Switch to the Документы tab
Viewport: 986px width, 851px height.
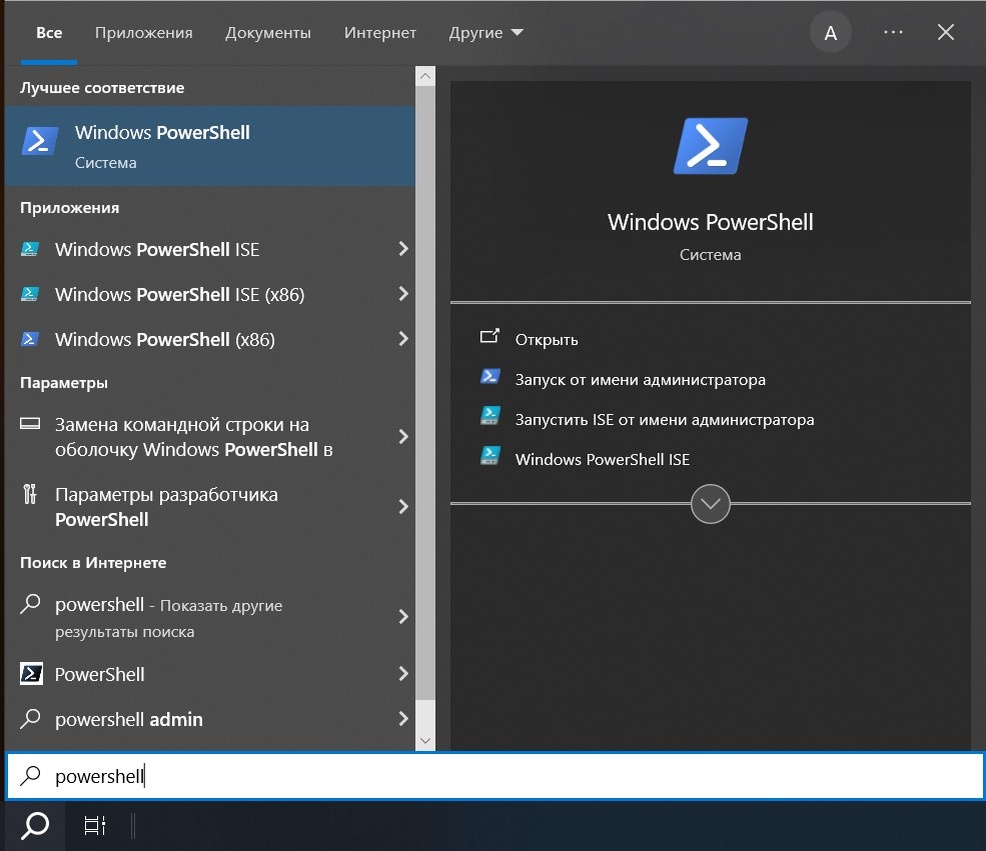click(268, 33)
